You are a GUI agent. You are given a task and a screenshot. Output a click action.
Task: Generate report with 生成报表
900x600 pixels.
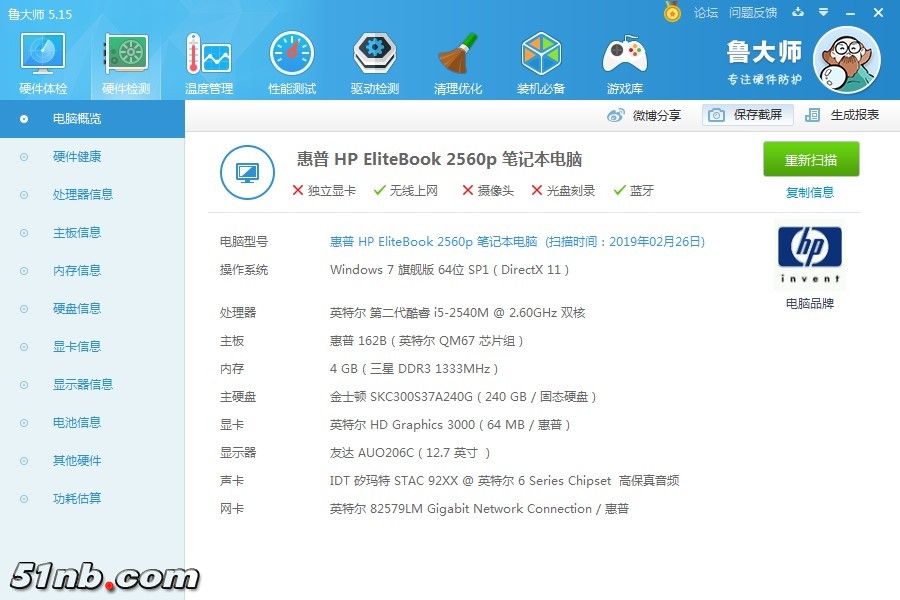point(842,115)
